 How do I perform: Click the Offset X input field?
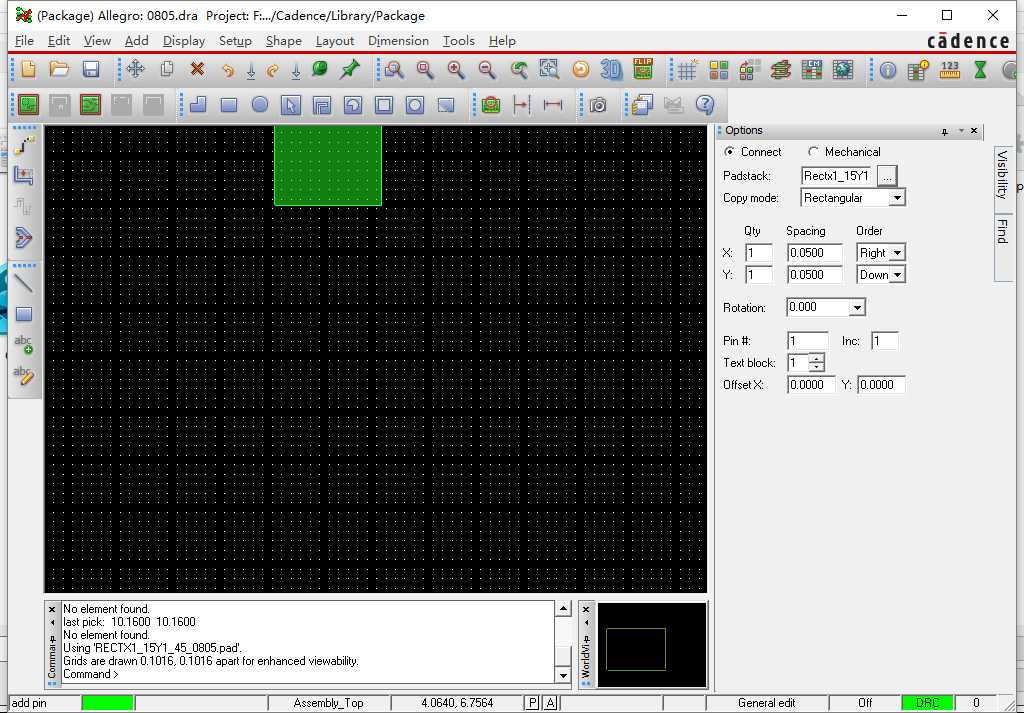811,385
